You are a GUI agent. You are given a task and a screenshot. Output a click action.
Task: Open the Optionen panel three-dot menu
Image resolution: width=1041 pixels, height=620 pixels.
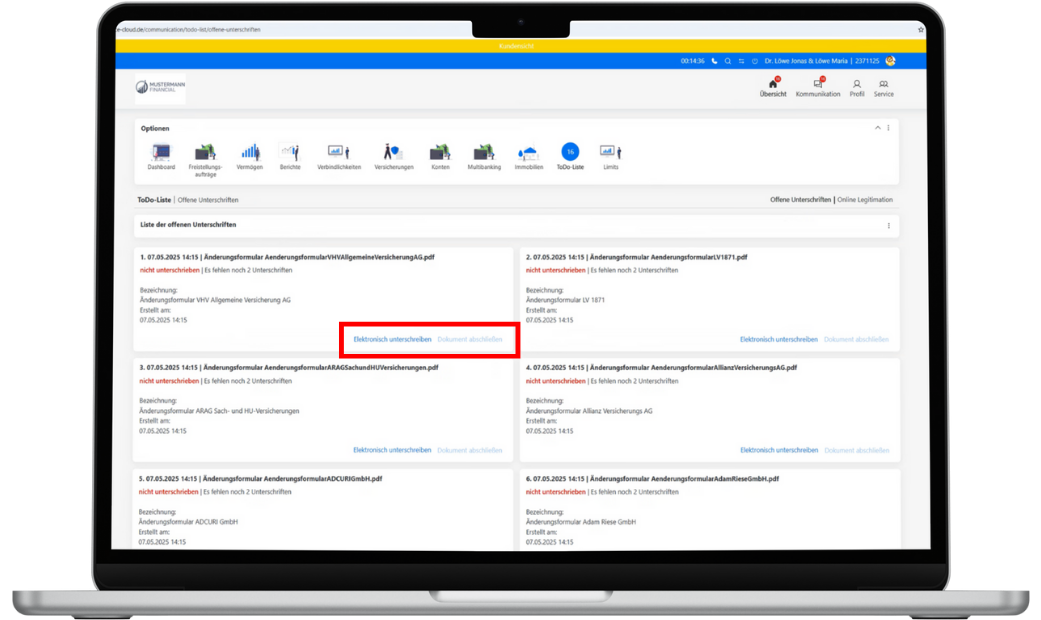[888, 128]
